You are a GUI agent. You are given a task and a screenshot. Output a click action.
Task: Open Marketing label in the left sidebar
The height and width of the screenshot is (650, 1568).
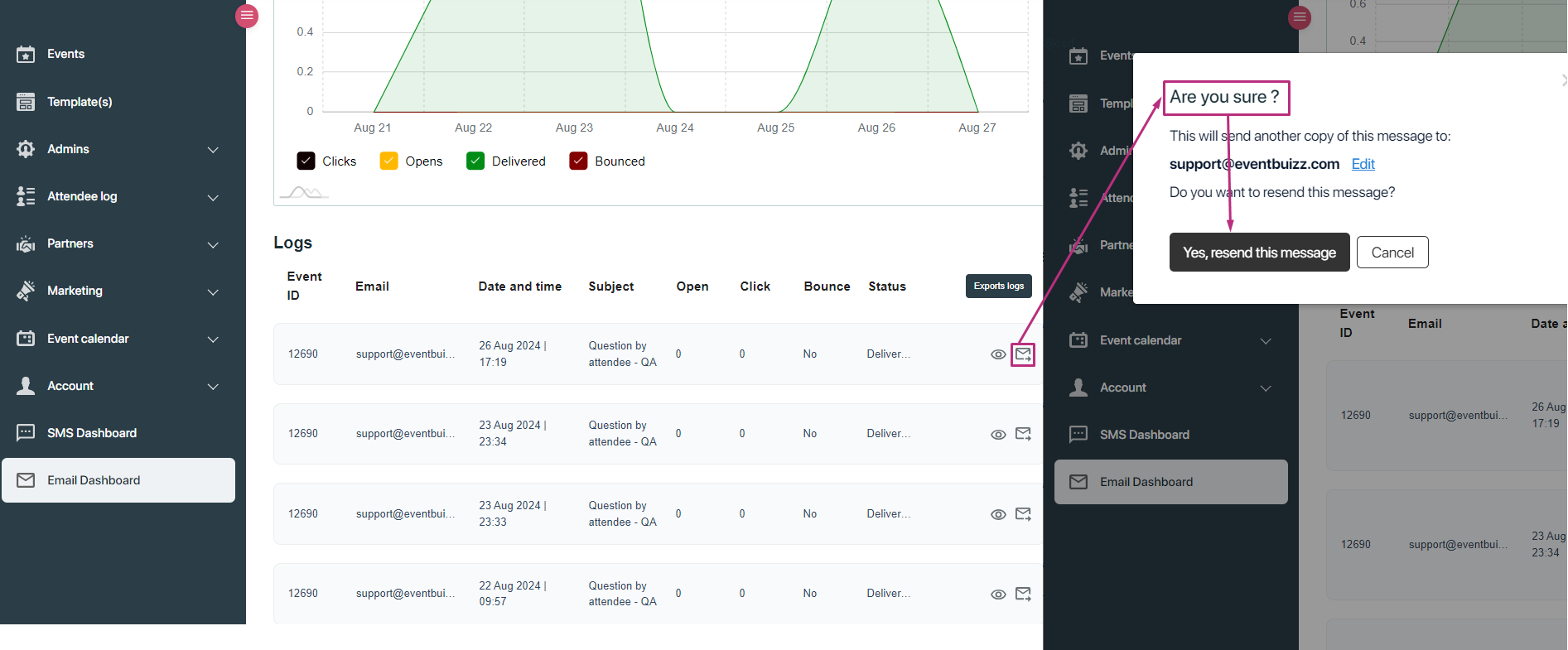coord(75,291)
